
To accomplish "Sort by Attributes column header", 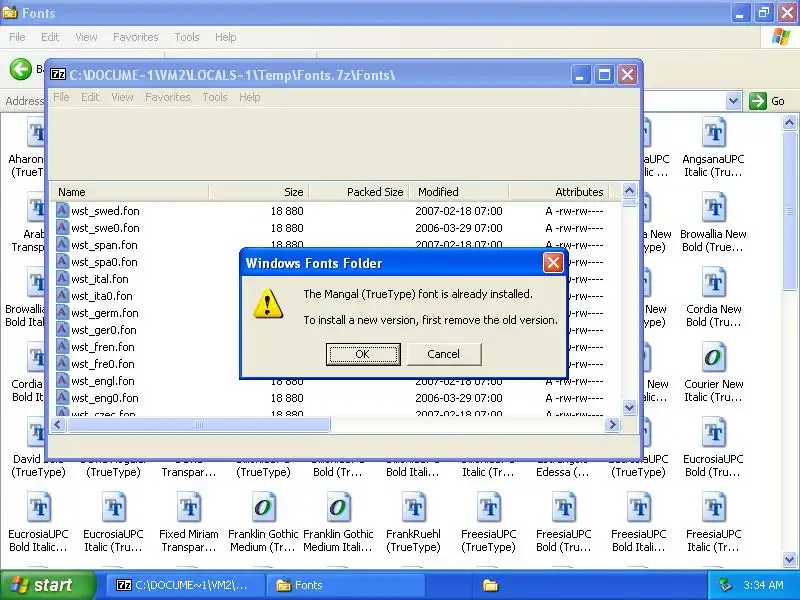I will click(558, 192).
